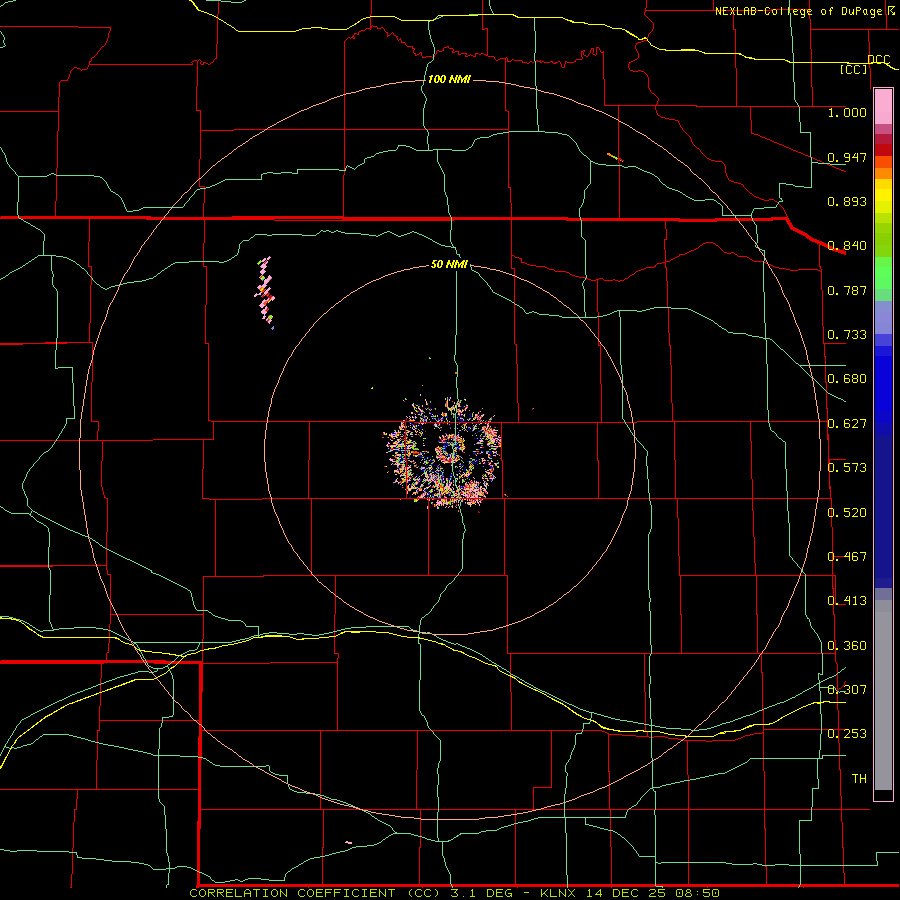This screenshot has height=900, width=900.
Task: Click the 0.253 scale value
Action: click(847, 734)
